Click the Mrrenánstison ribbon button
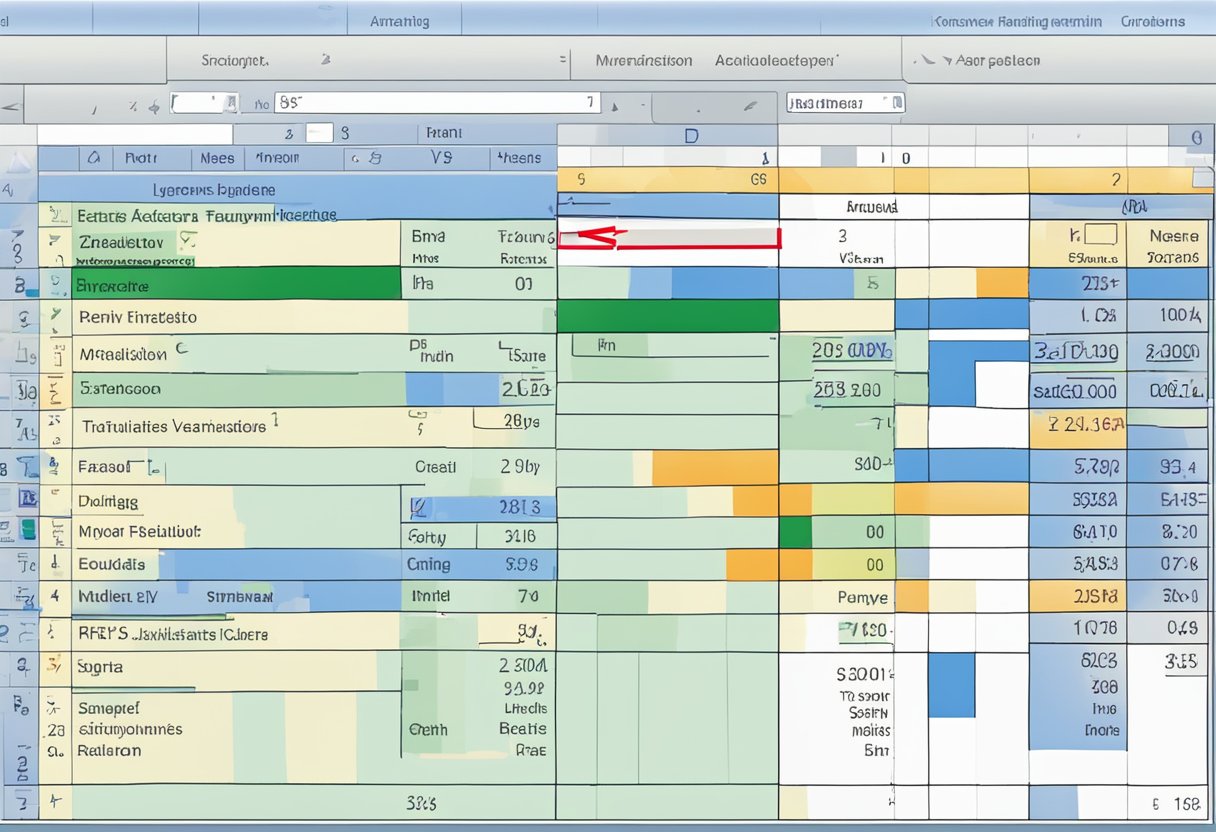 pos(643,61)
